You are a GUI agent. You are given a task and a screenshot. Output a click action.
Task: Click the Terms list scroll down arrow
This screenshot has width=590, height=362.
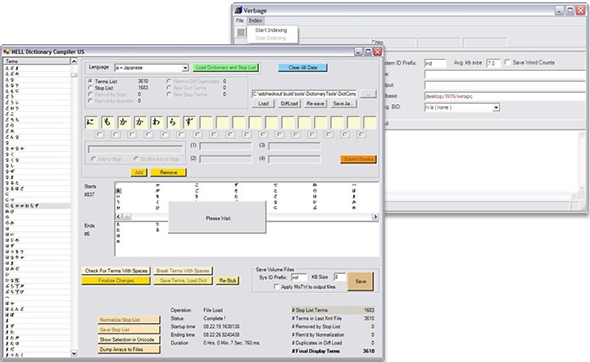point(74,353)
